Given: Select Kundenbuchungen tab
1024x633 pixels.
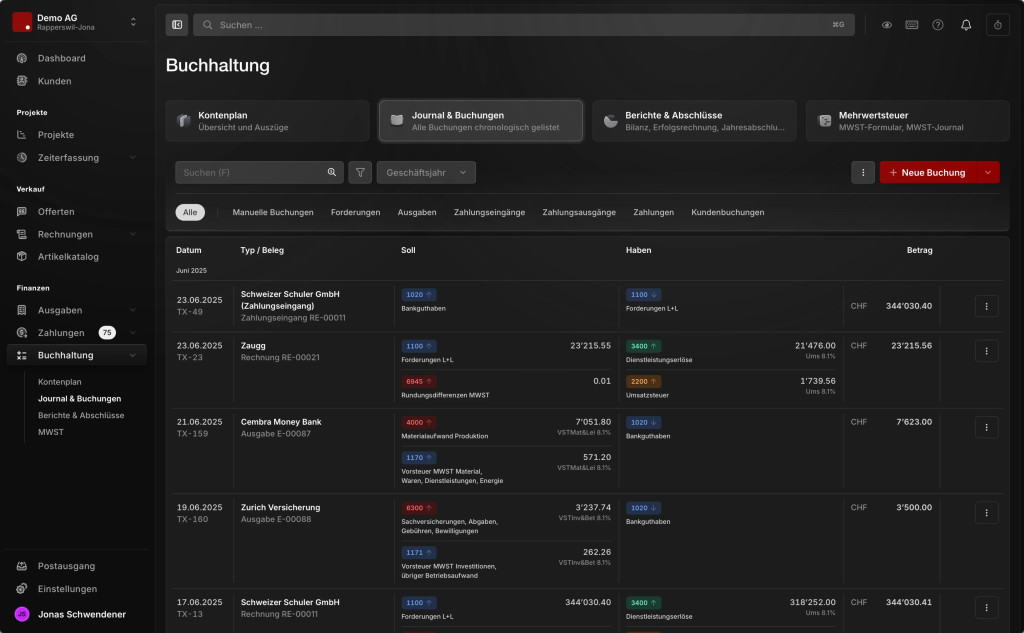Looking at the screenshot, I should pos(728,212).
